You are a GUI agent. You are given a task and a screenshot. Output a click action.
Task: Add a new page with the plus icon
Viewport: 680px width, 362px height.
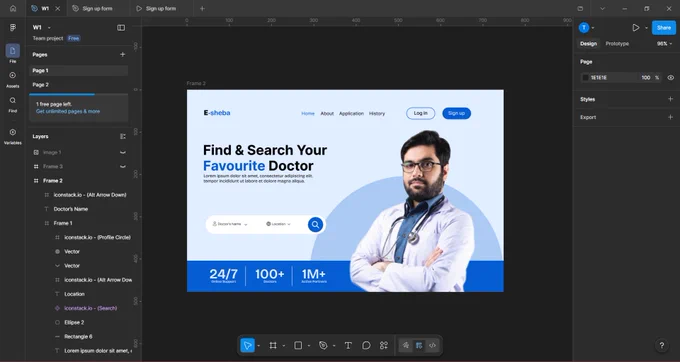pos(122,54)
